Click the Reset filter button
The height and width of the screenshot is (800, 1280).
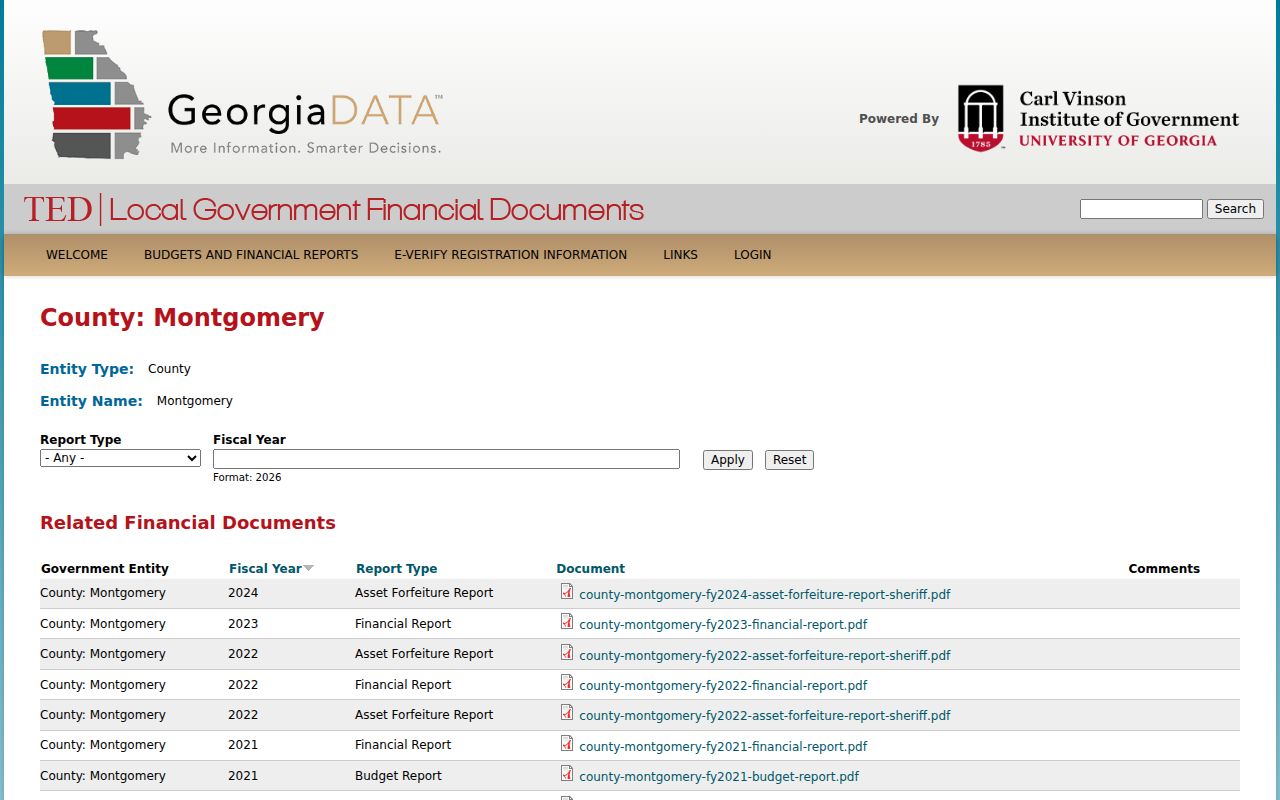click(x=789, y=460)
